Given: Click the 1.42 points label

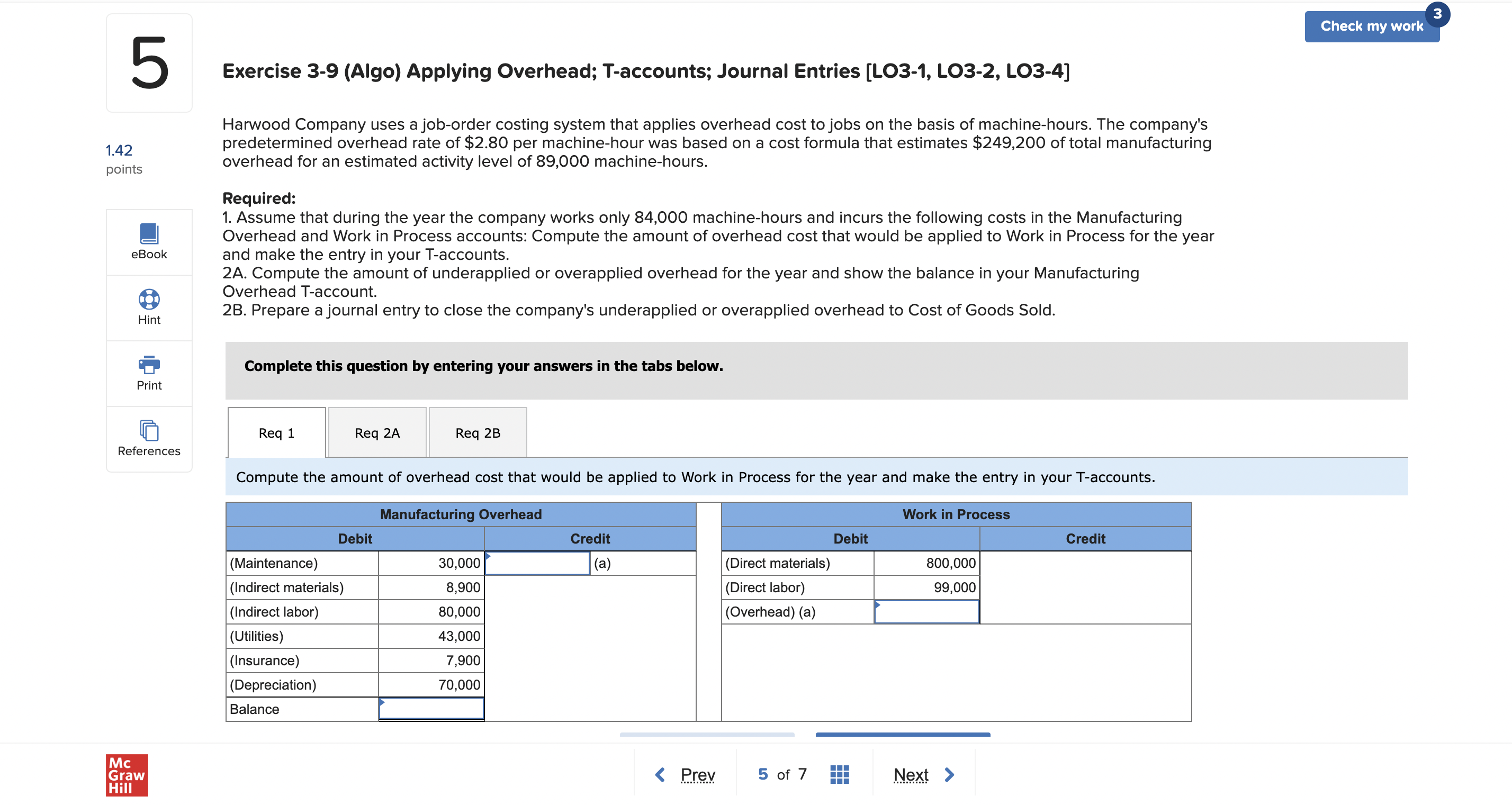Looking at the screenshot, I should pos(119,150).
